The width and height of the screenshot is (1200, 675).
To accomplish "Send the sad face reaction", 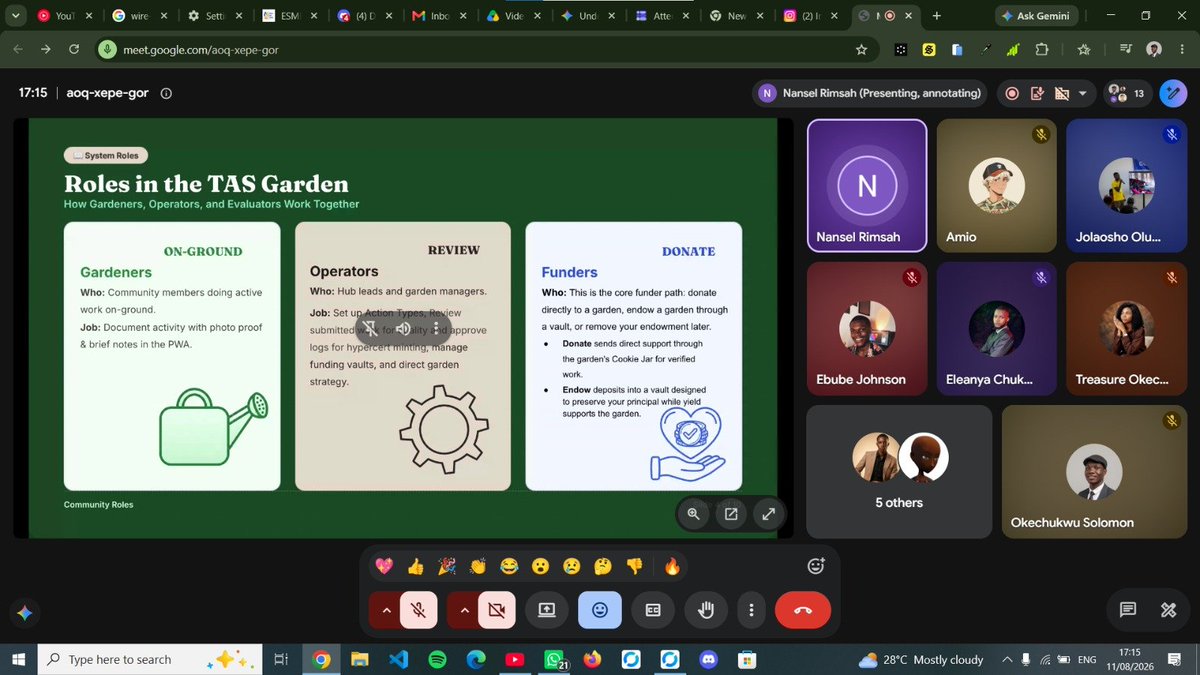I will 571,567.
